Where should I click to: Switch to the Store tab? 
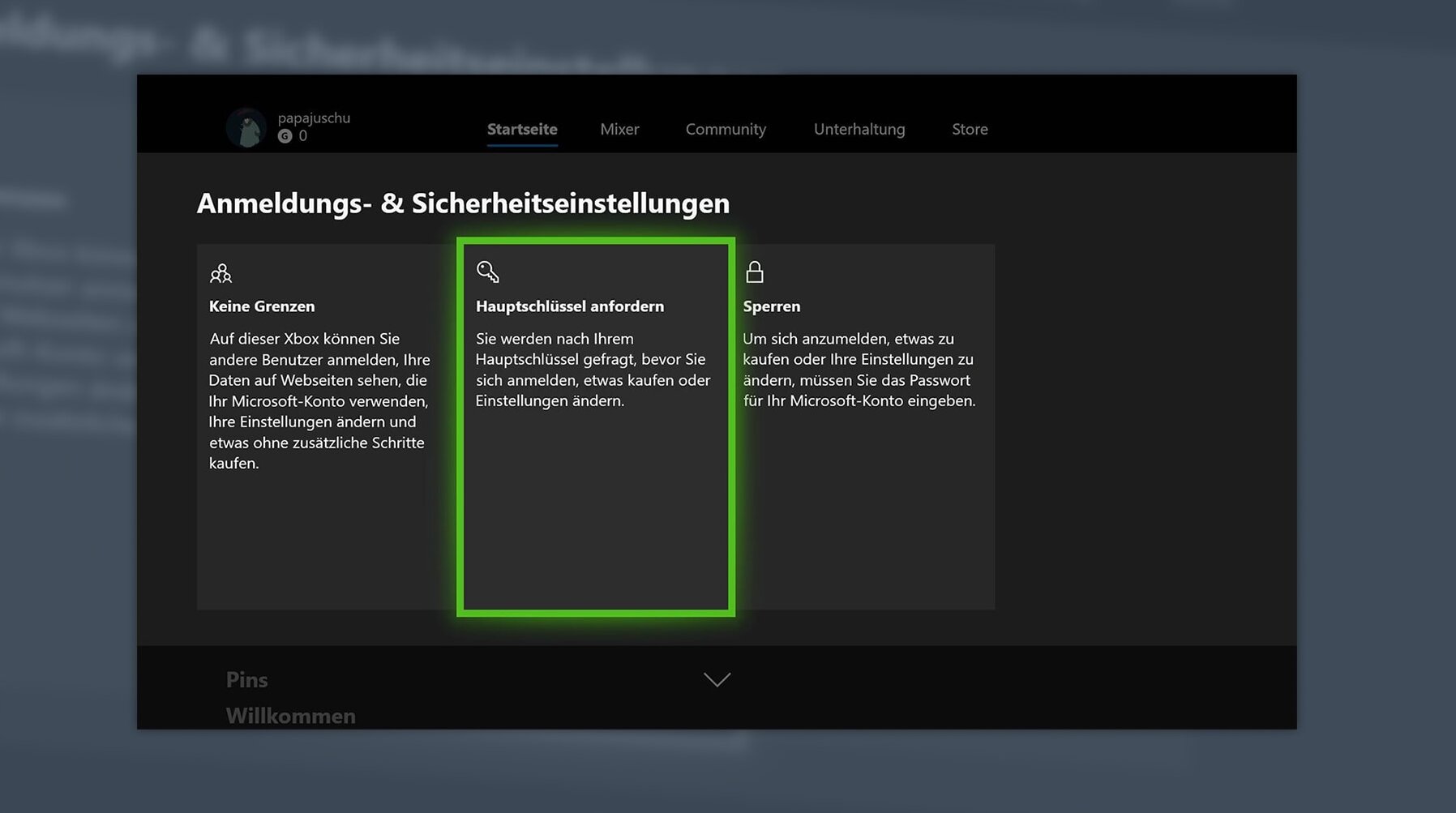[x=970, y=129]
